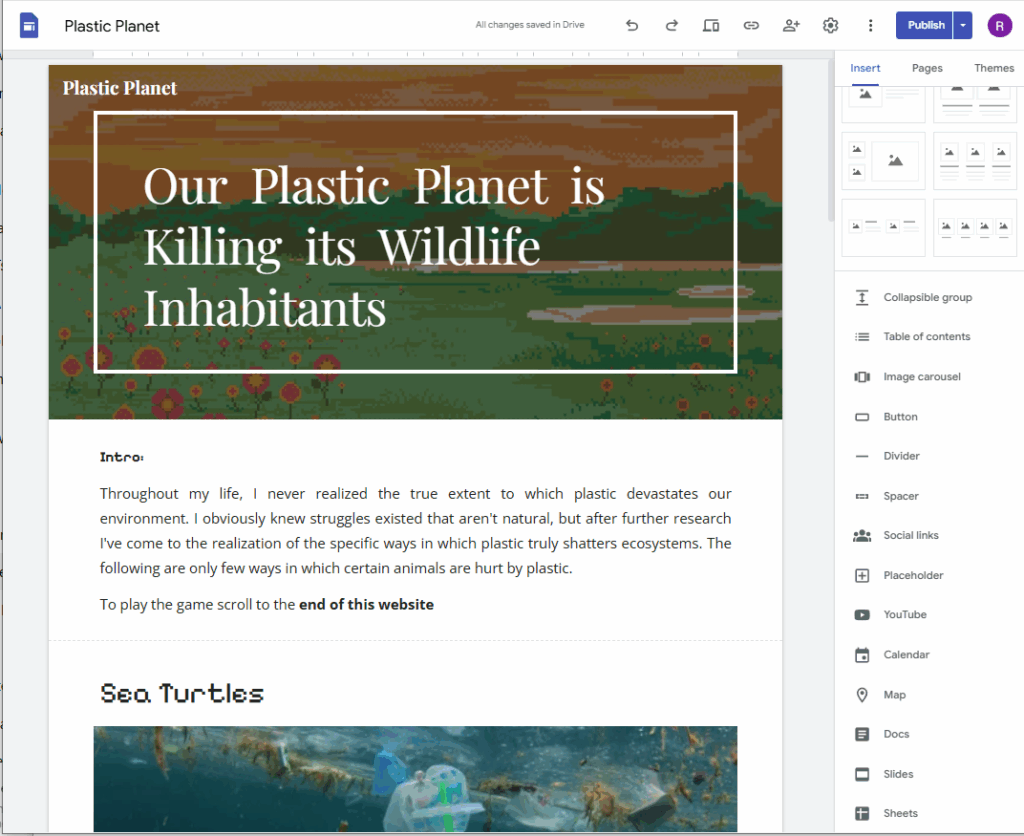Open the device preview icon
Image resolution: width=1024 pixels, height=836 pixels.
pyautogui.click(x=711, y=26)
